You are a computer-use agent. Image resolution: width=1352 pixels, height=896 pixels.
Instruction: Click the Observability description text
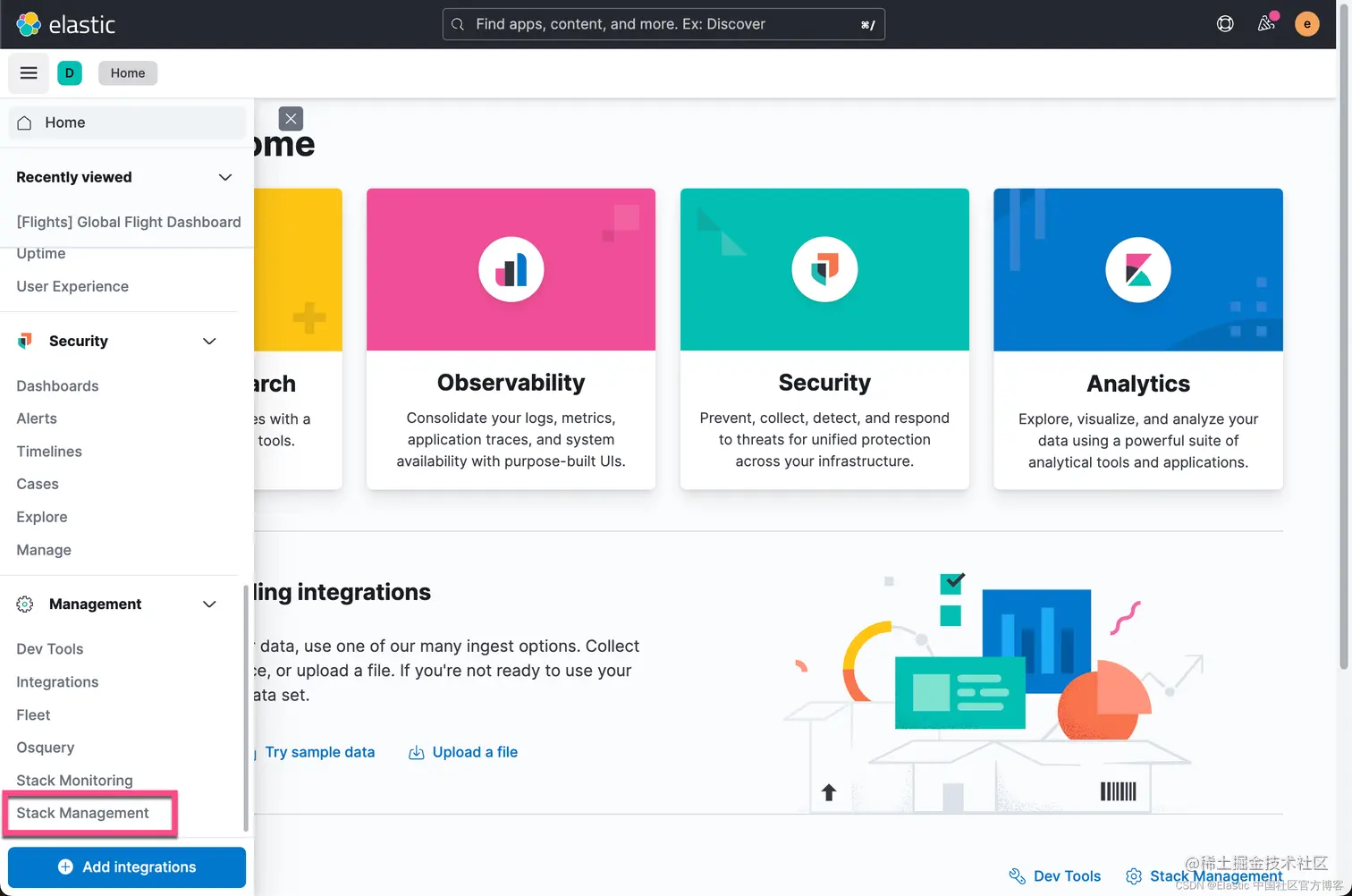(511, 440)
